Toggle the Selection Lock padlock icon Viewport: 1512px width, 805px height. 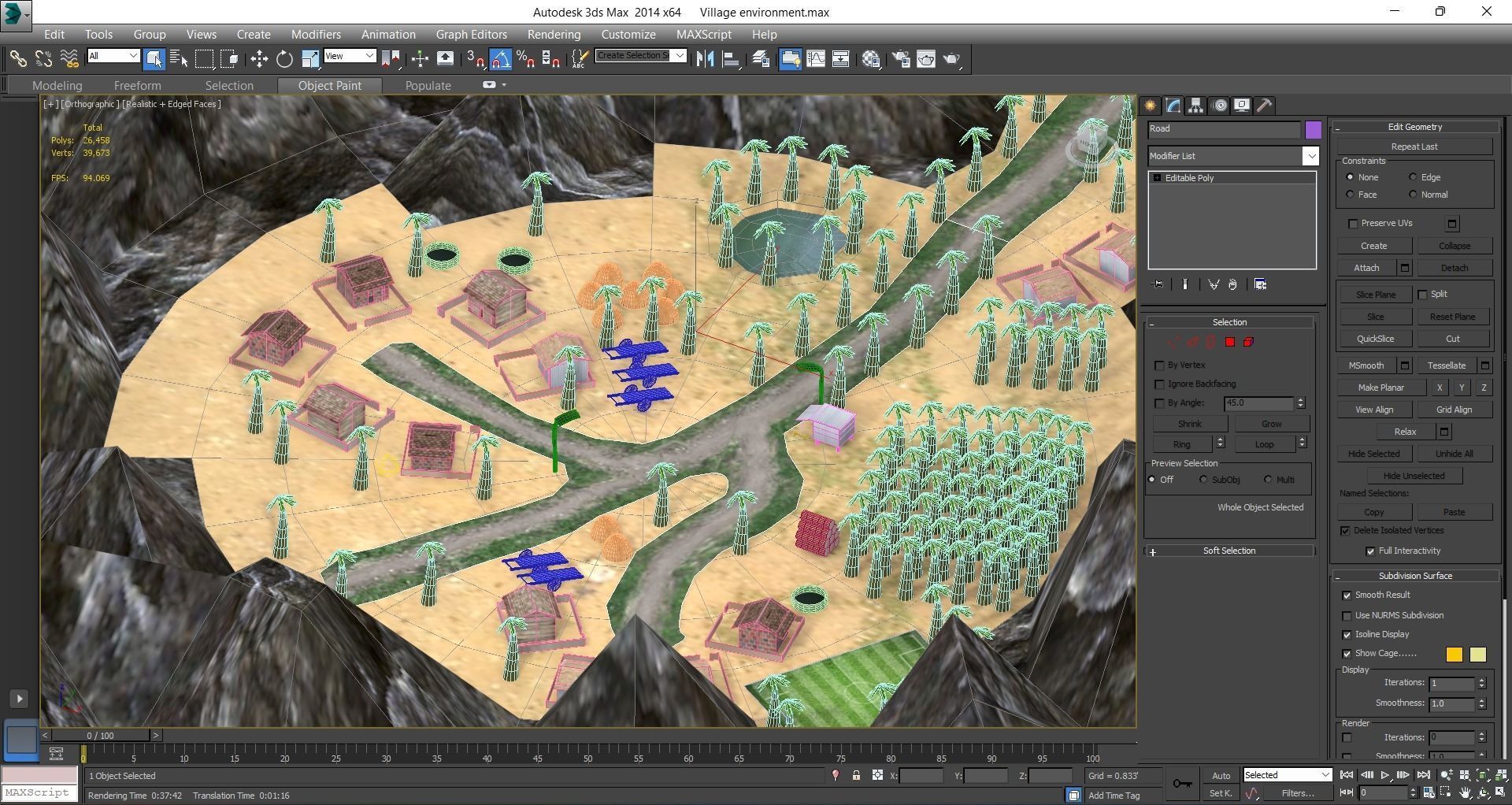856,776
